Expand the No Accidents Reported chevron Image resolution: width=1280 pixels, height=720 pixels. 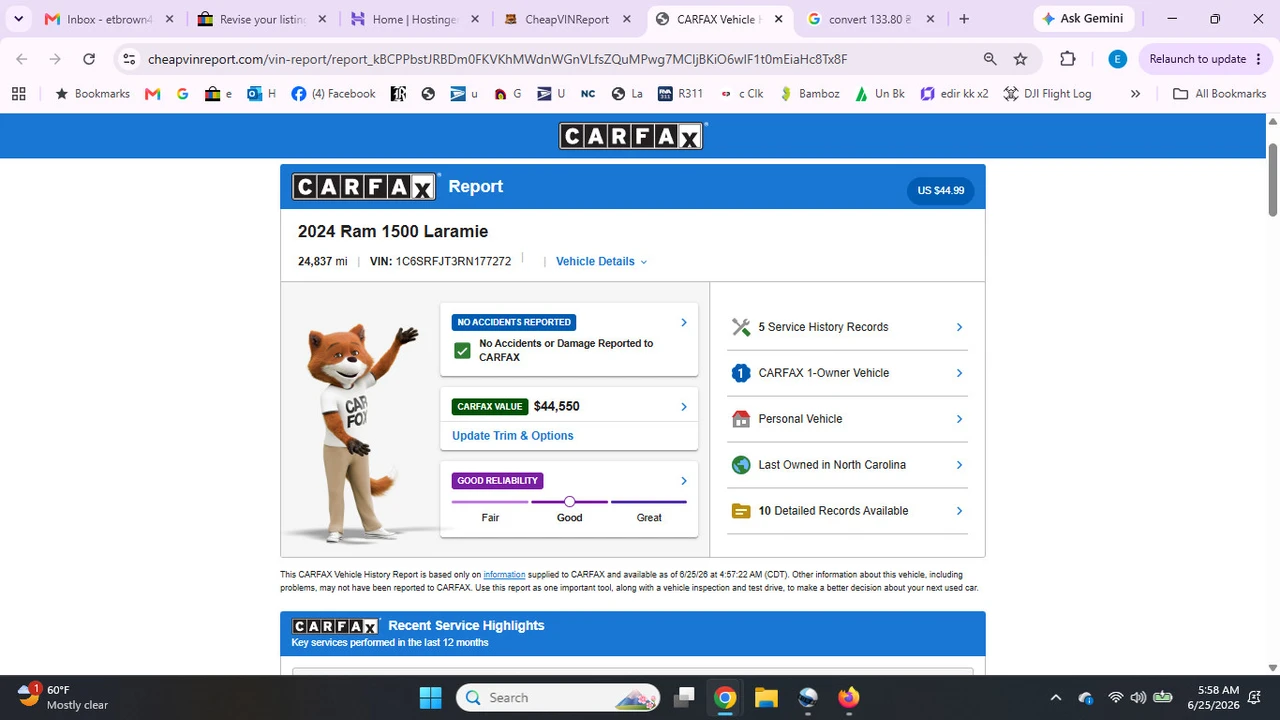pos(684,322)
